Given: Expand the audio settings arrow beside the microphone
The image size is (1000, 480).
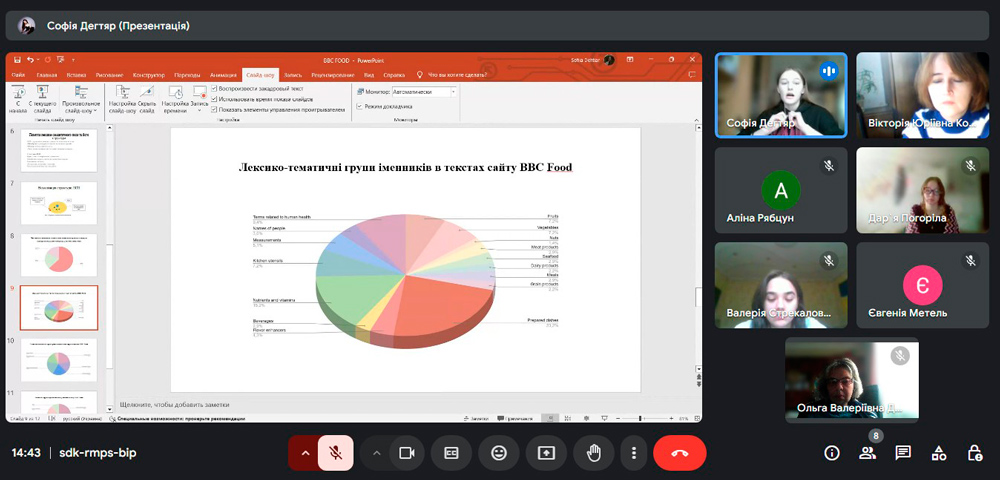Looking at the screenshot, I should (304, 453).
